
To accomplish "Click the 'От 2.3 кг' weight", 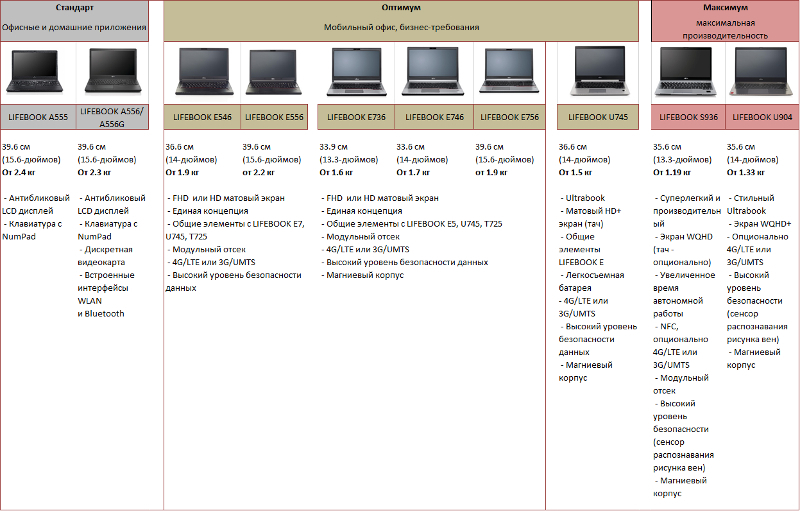I will coord(94,172).
